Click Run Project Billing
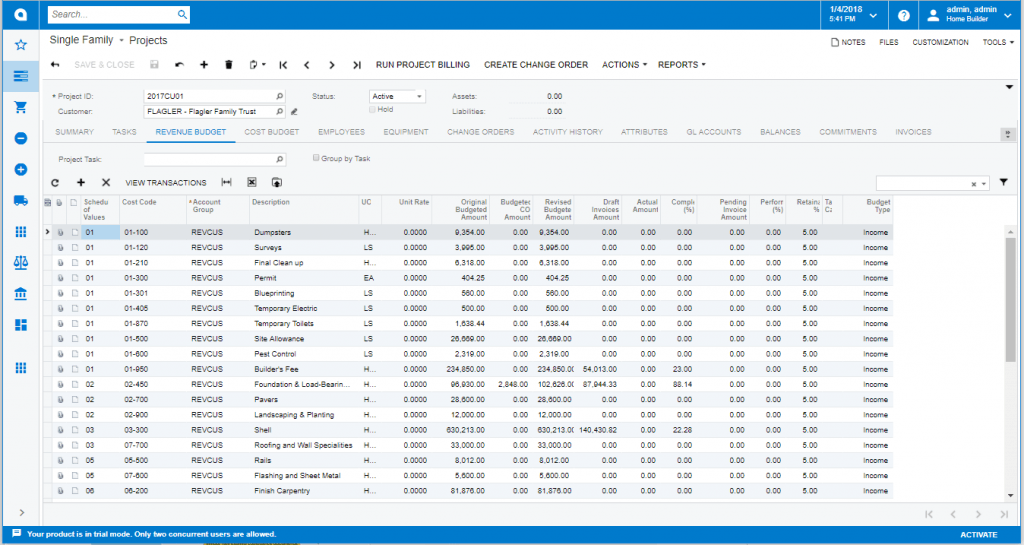The image size is (1024, 545). 423,65
